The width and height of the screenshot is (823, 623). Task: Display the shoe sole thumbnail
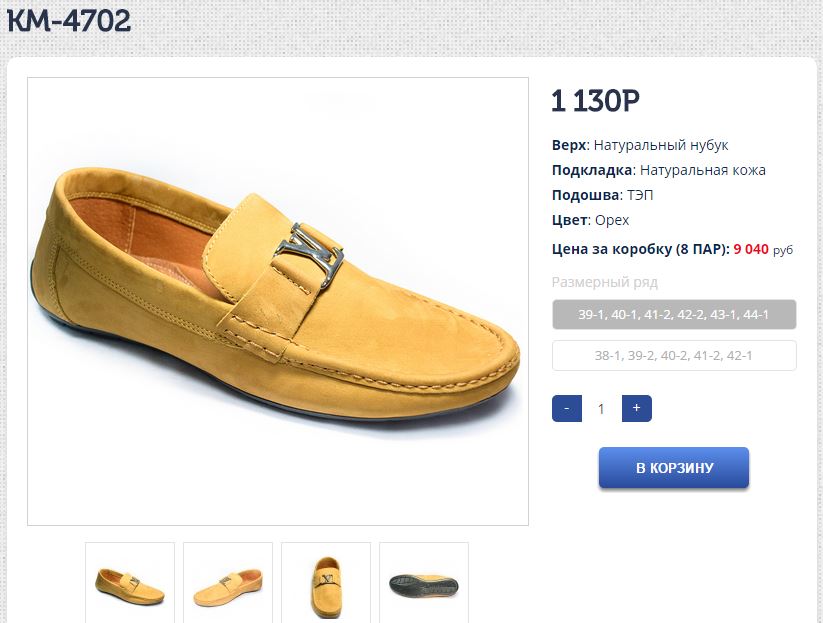[424, 583]
